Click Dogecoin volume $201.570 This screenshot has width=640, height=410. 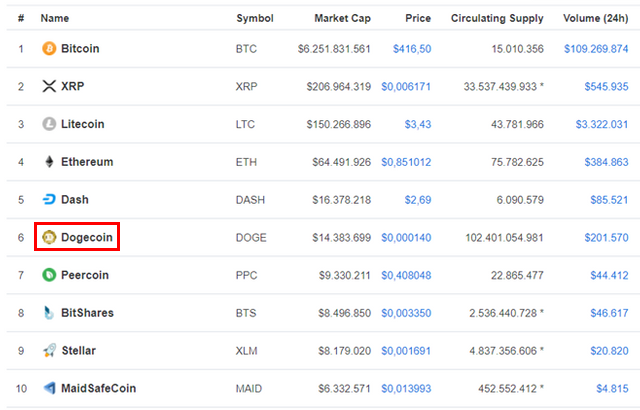[x=606, y=238]
